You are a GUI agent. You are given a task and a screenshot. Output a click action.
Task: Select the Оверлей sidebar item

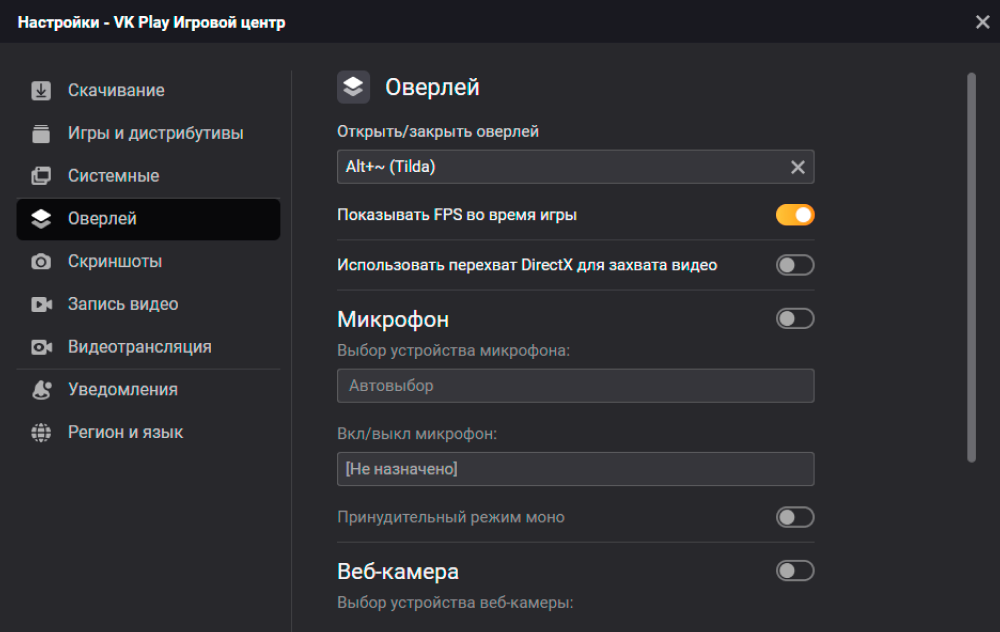pyautogui.click(x=102, y=219)
